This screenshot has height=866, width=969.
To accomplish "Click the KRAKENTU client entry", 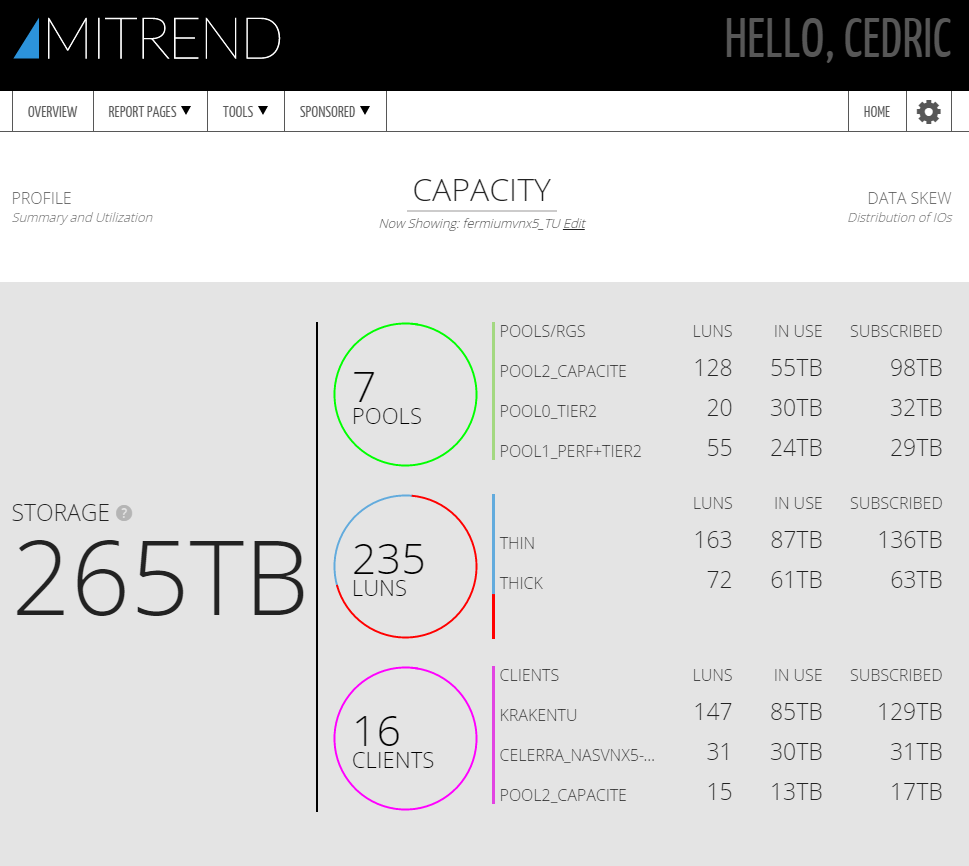I will (538, 715).
